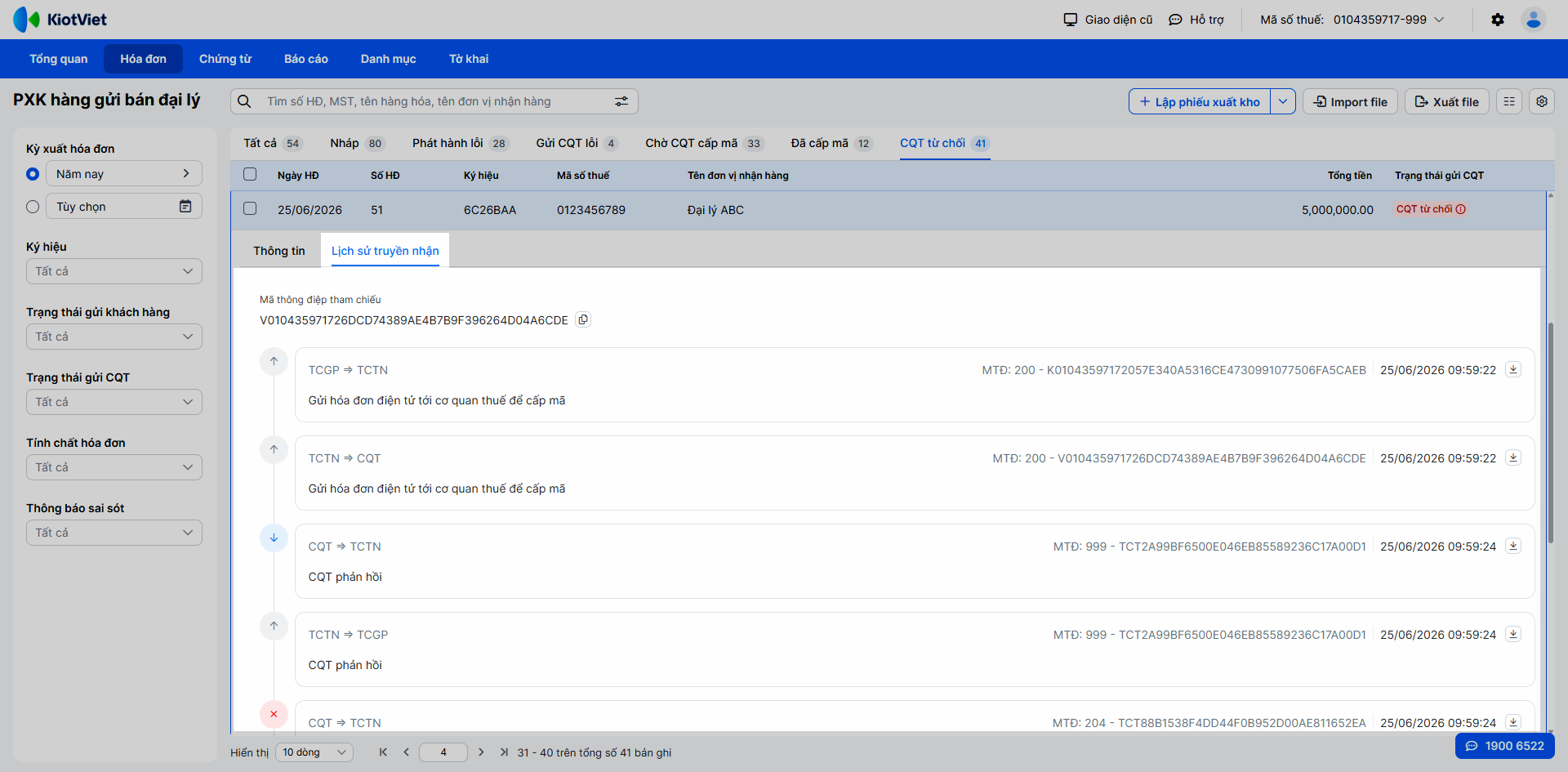
Task: Switch to the Đã cấp mã tab
Action: pyautogui.click(x=831, y=143)
